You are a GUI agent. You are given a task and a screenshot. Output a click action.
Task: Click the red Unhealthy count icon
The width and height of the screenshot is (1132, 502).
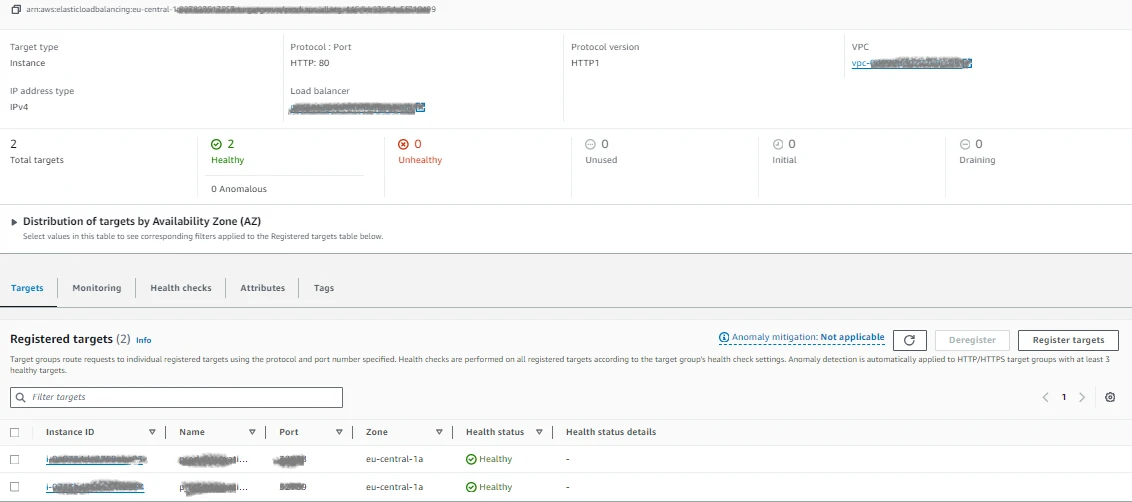[x=404, y=144]
